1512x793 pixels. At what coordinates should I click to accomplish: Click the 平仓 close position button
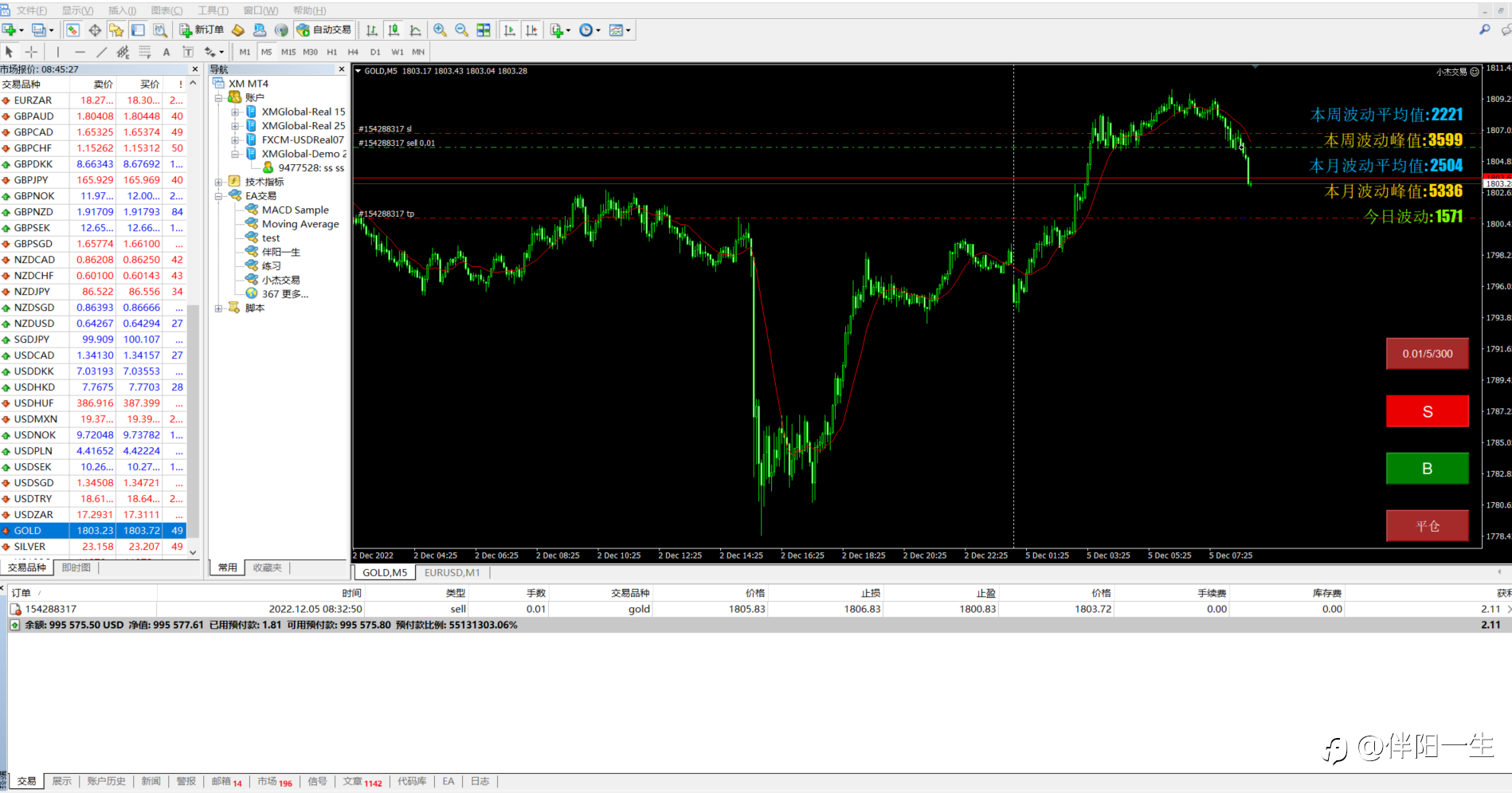coord(1427,526)
